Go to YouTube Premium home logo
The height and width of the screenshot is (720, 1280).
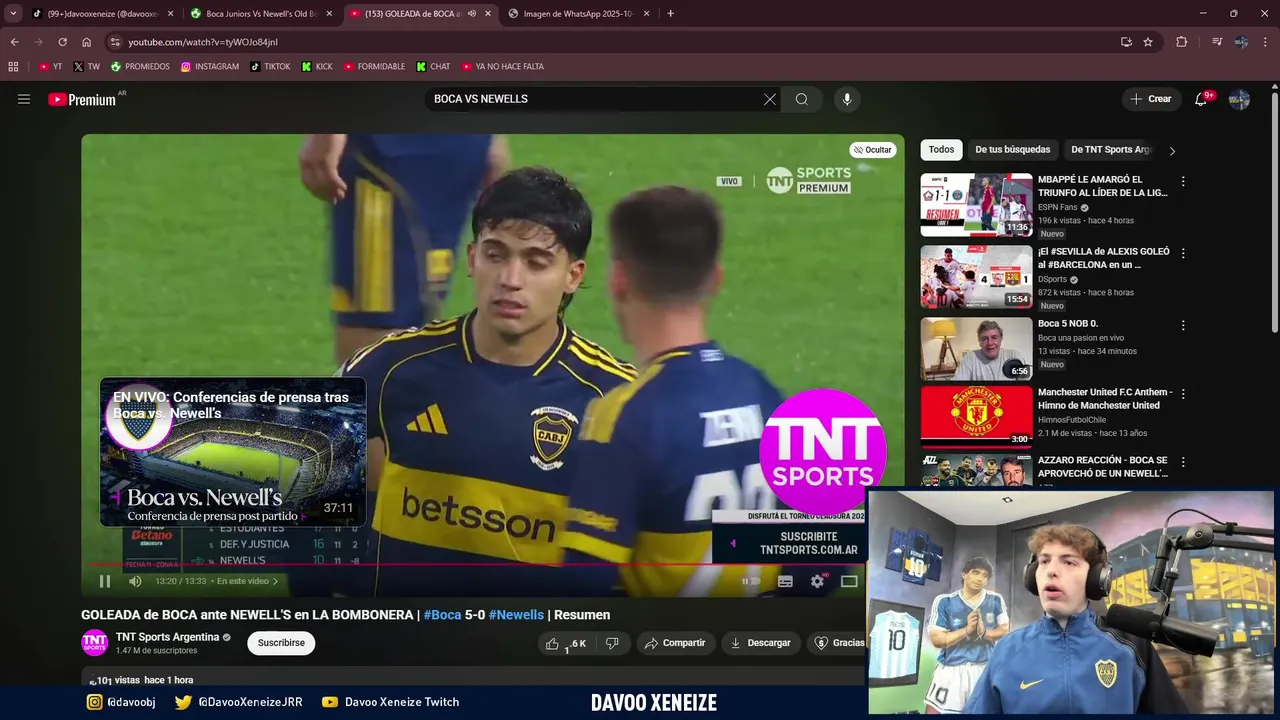82,99
